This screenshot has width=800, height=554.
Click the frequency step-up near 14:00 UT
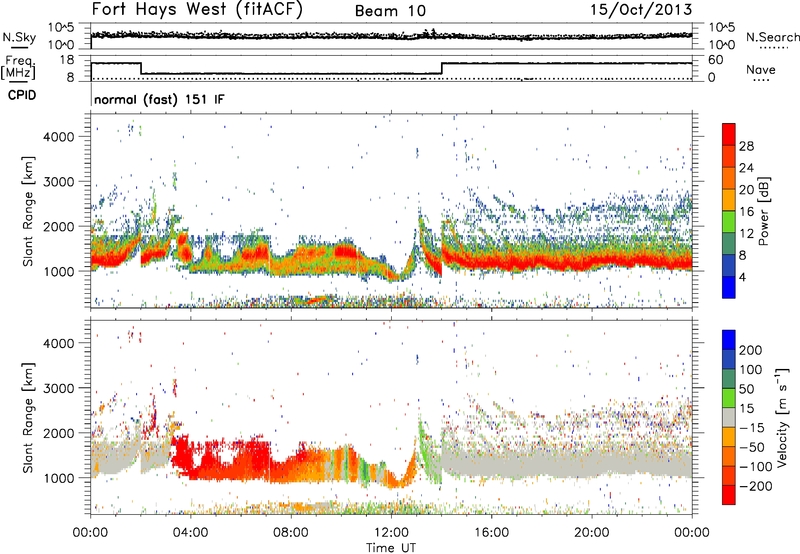[442, 68]
